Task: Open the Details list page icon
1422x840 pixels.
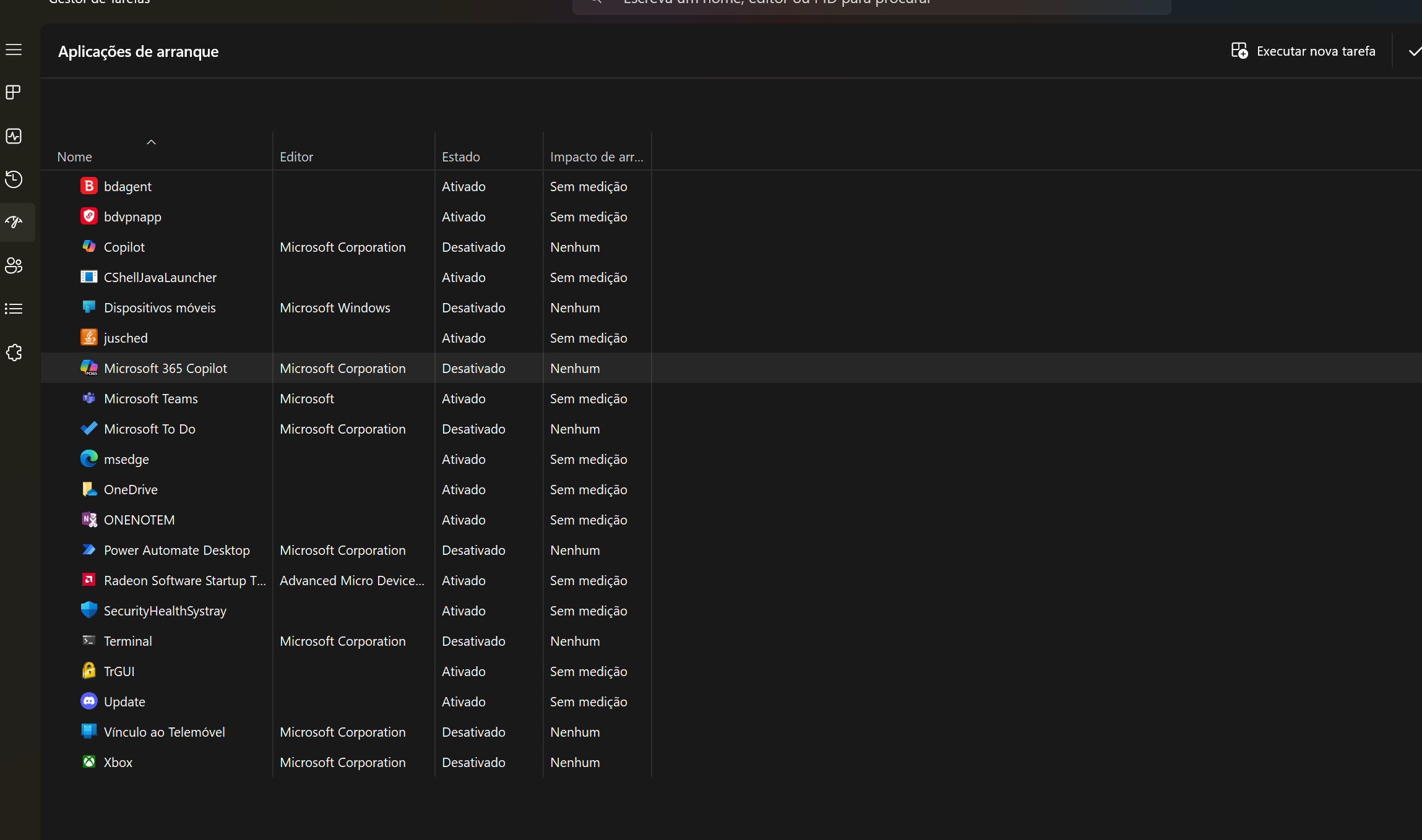Action: [14, 309]
